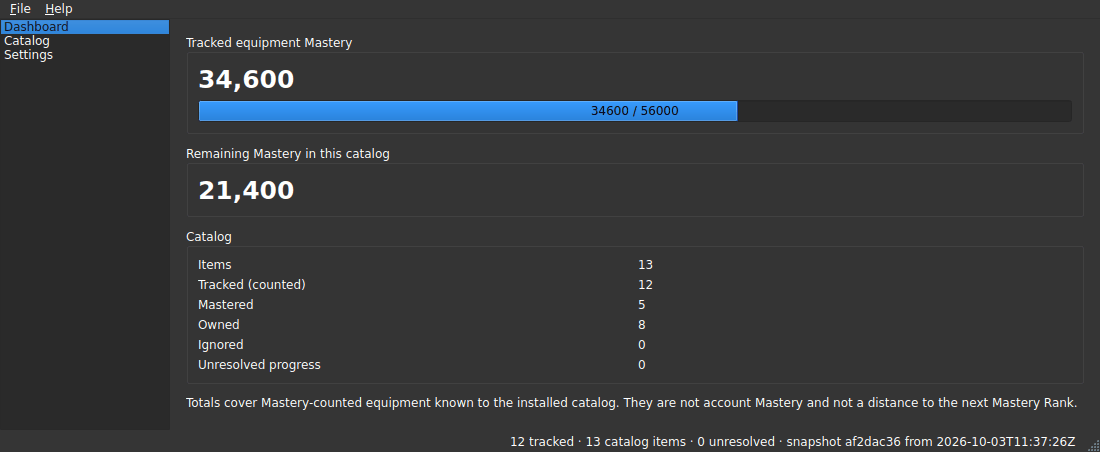Select the Owned row label
Screen dimensions: 1100x452
(x=219, y=325)
